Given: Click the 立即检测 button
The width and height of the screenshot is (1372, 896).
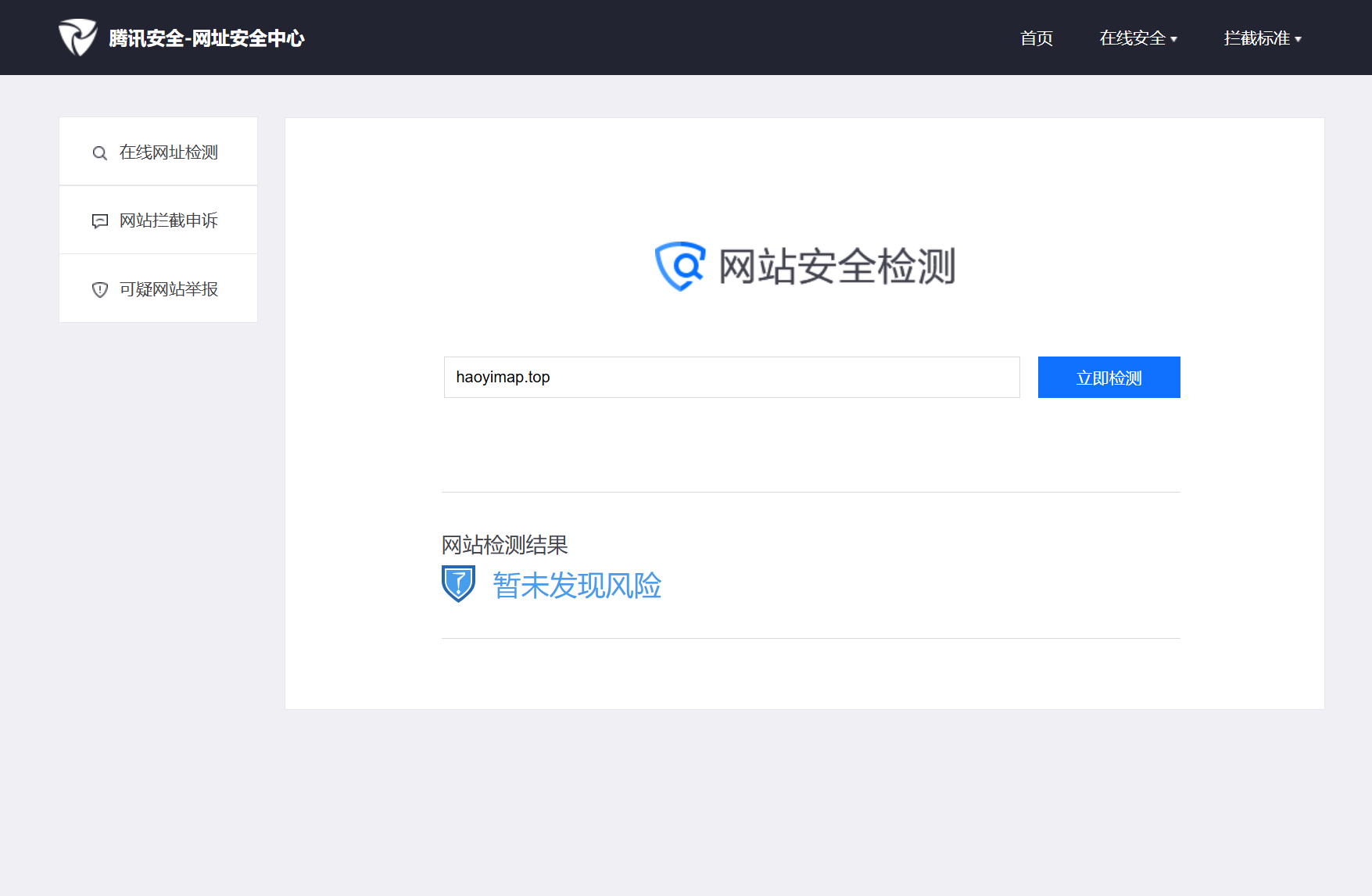Looking at the screenshot, I should coord(1109,377).
